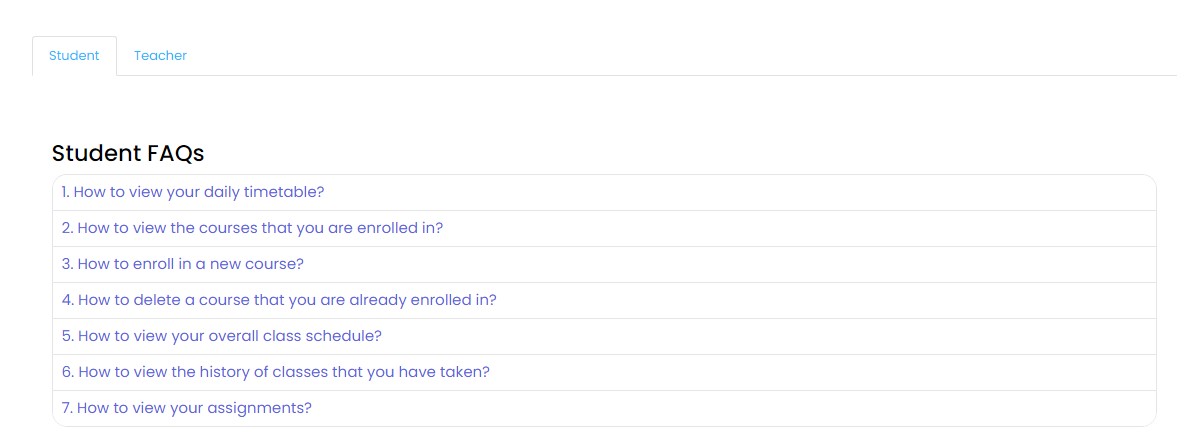
Task: Expand the history of classes question
Action: pyautogui.click(x=275, y=372)
